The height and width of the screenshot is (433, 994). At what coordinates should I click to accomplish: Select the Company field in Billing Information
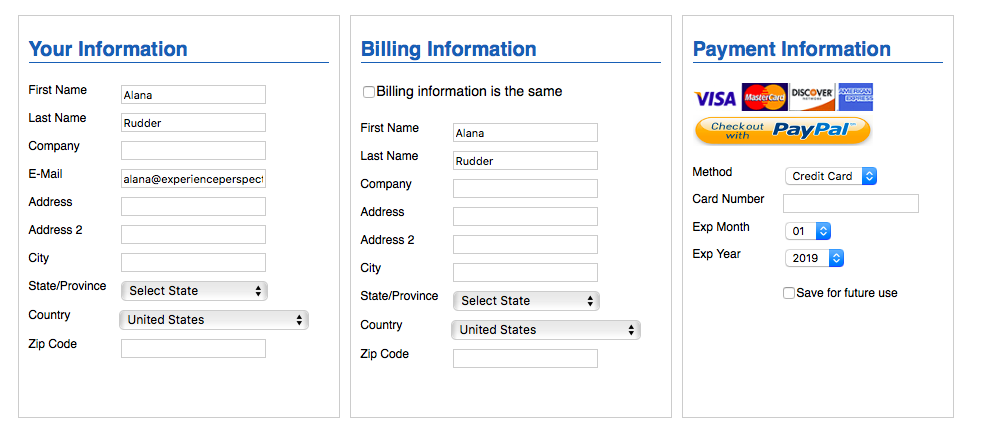click(x=526, y=188)
